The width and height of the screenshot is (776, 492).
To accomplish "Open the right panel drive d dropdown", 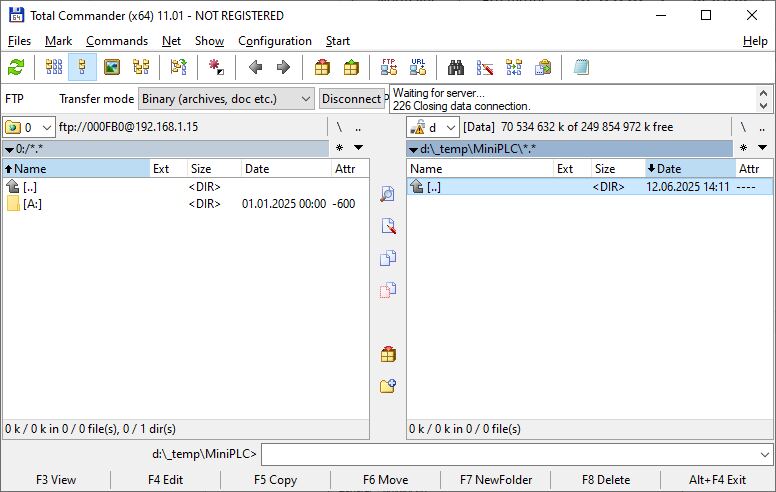I will click(433, 127).
